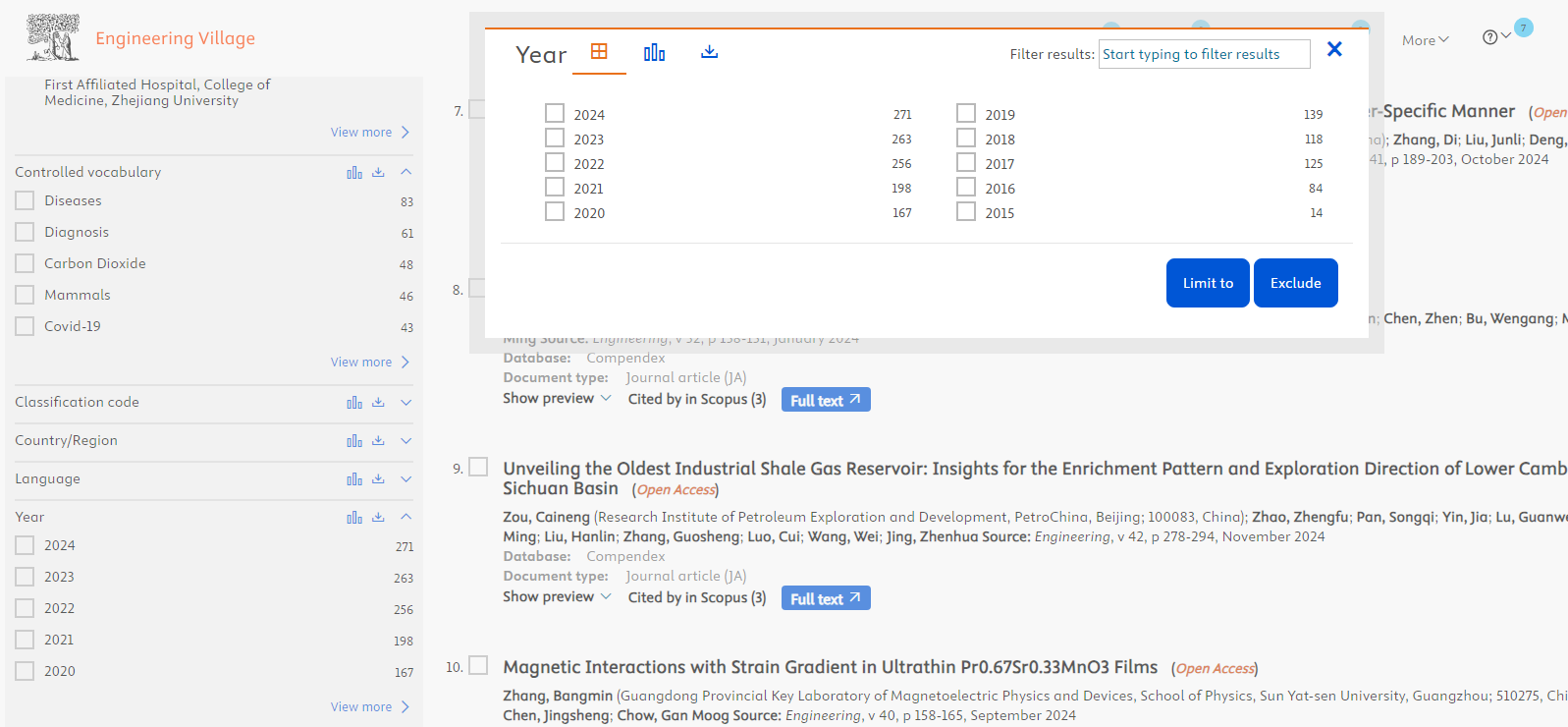Open chart icon for Classification code facet
Screen dimensions: 1568x727
point(354,403)
